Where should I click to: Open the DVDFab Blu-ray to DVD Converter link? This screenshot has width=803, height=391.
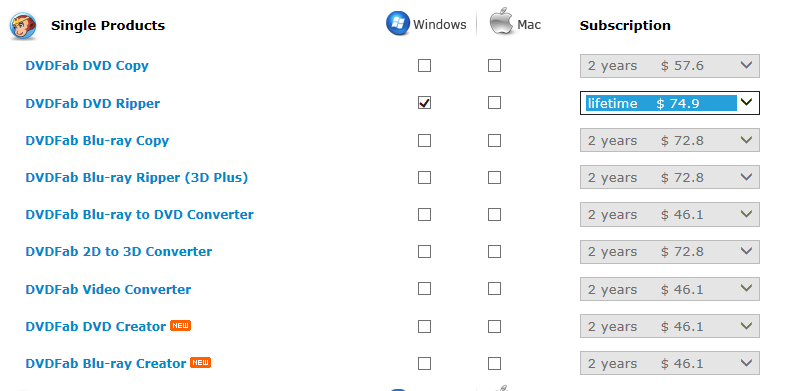tap(139, 215)
